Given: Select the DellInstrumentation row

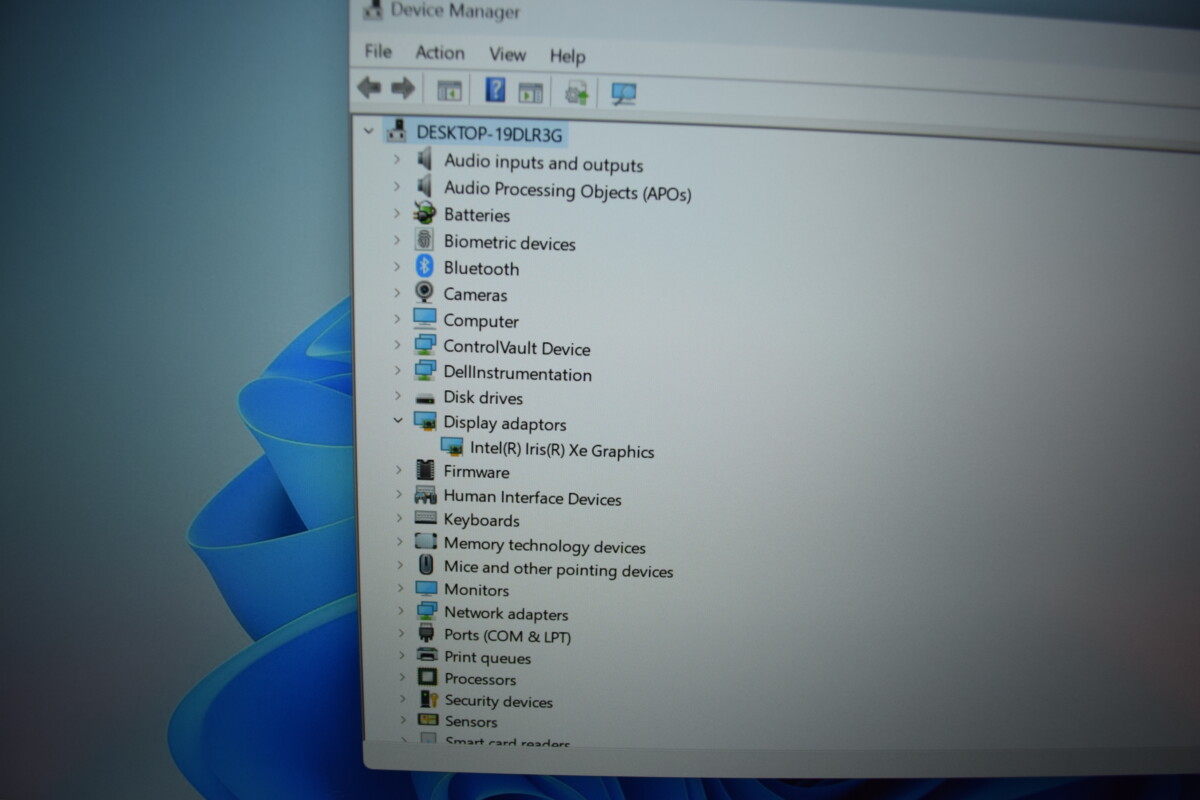Looking at the screenshot, I should pos(517,374).
